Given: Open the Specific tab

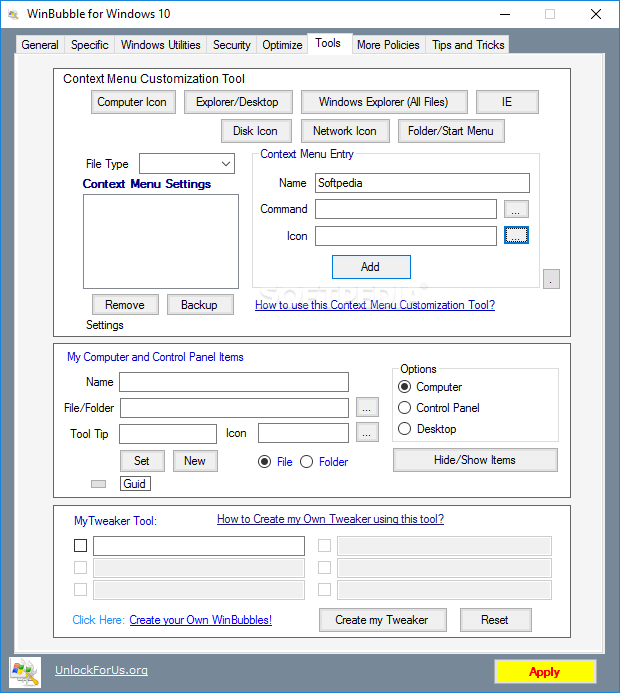Looking at the screenshot, I should tap(90, 45).
